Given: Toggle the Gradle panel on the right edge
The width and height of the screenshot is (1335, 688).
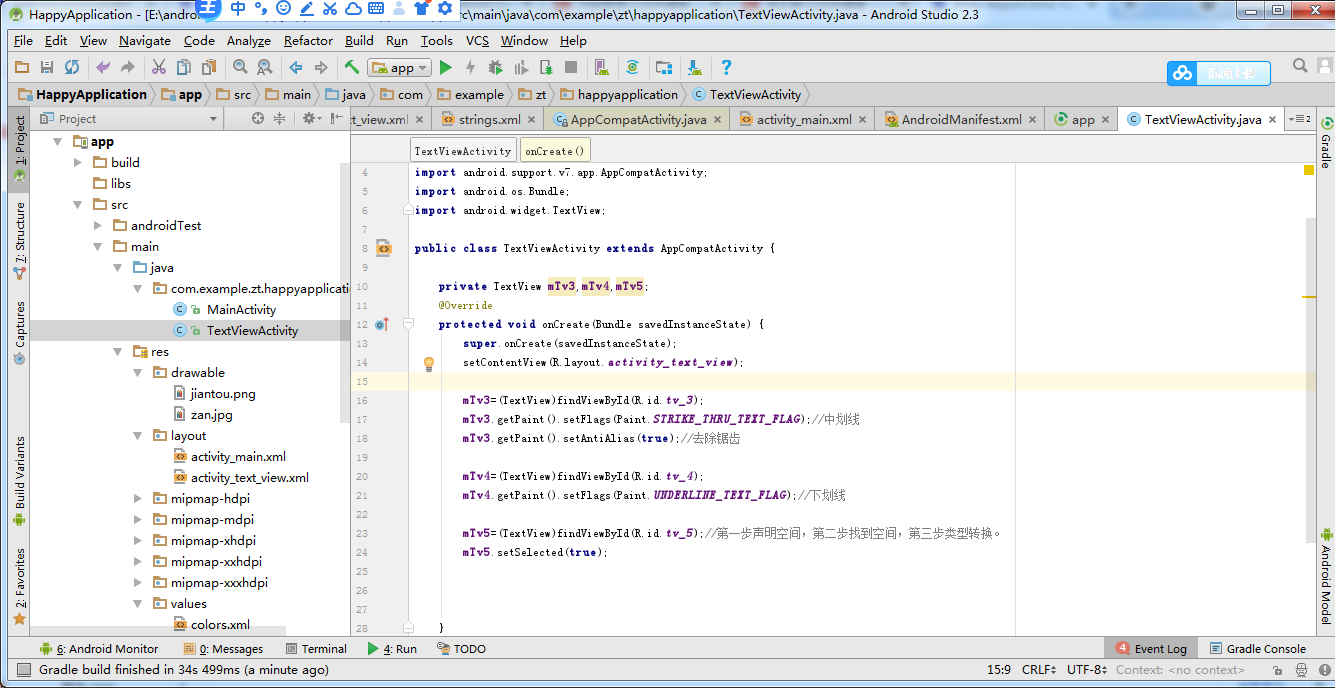Looking at the screenshot, I should 1326,142.
